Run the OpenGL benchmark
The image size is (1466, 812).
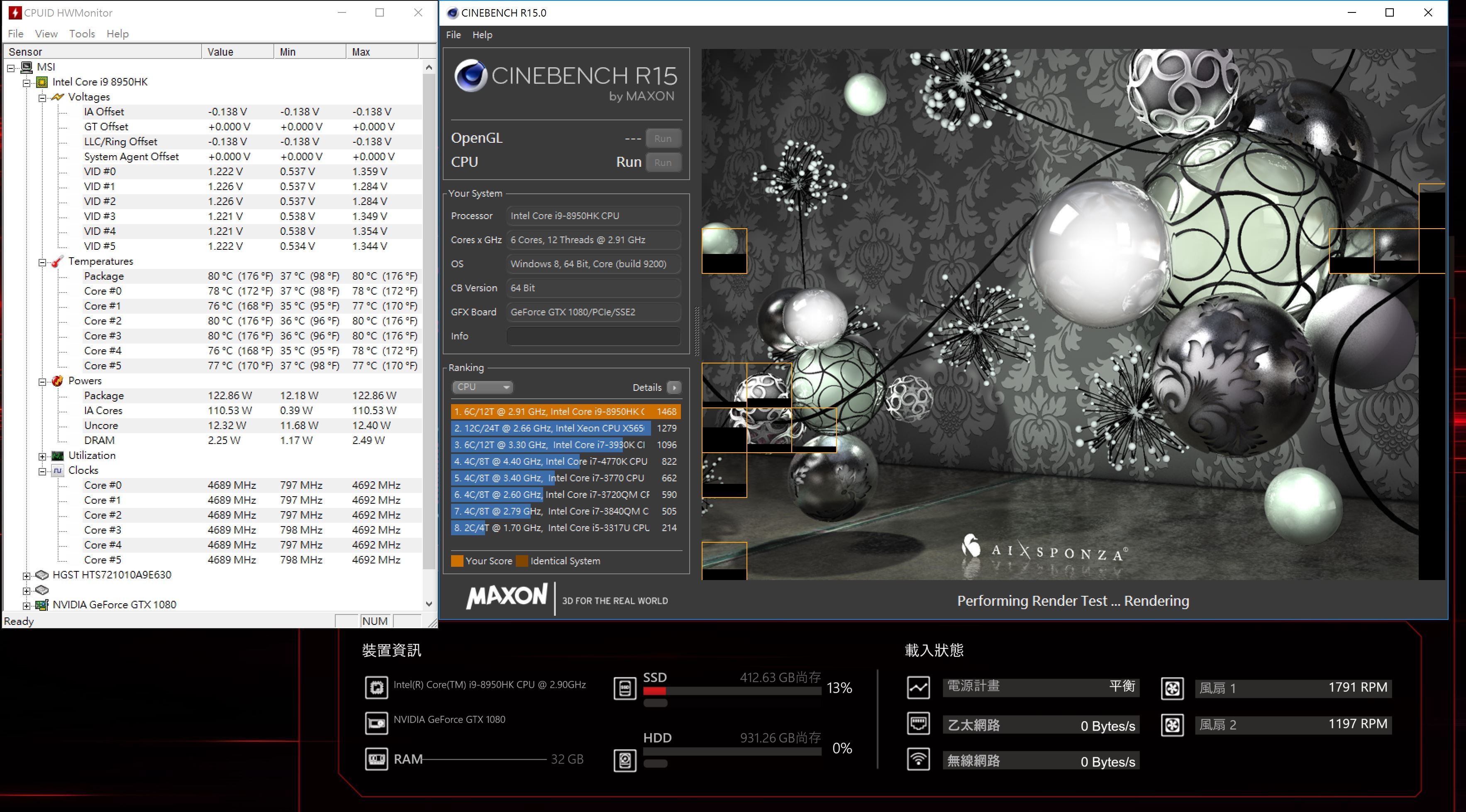663,138
